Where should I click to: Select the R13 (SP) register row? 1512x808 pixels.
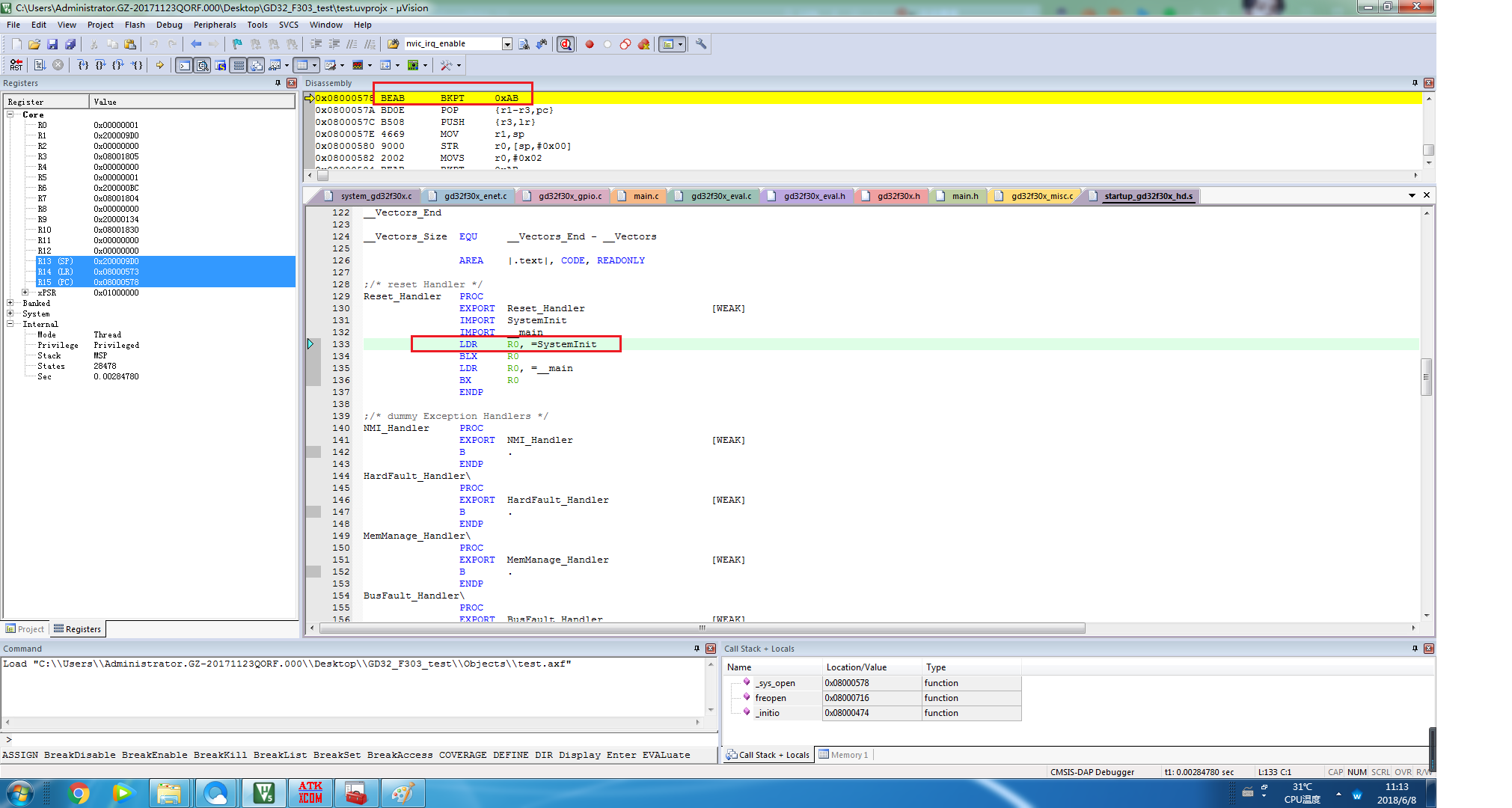click(165, 261)
